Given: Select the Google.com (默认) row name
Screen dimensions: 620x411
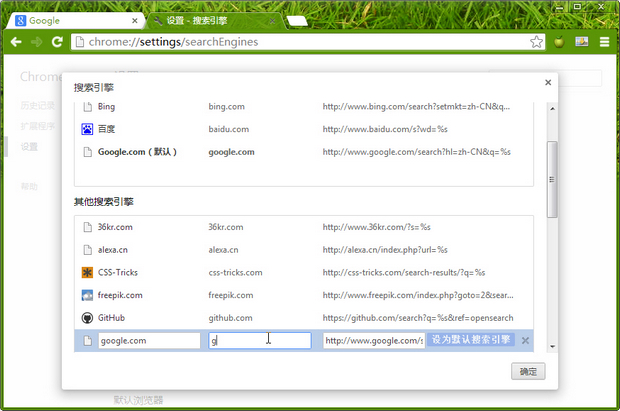Looking at the screenshot, I should click(137, 152).
